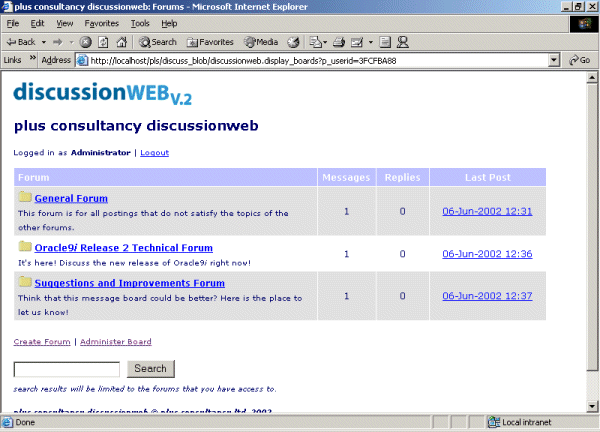This screenshot has height=432, width=600.
Task: Open the General Forum link
Action: pos(71,198)
